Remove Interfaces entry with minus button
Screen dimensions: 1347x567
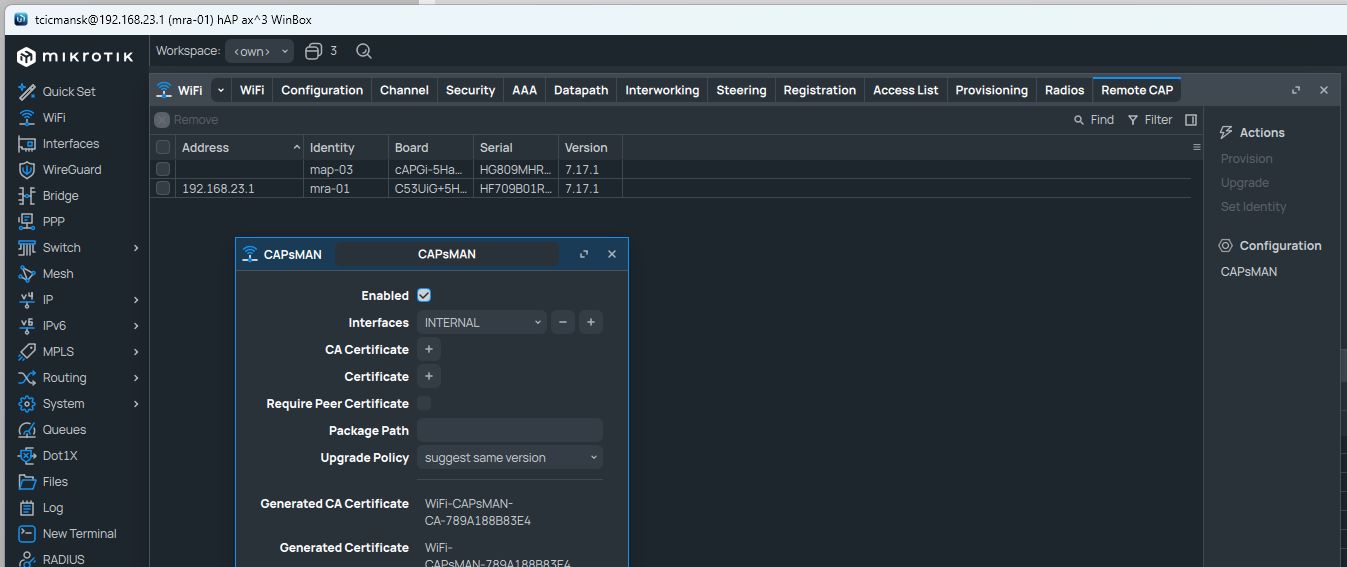563,322
